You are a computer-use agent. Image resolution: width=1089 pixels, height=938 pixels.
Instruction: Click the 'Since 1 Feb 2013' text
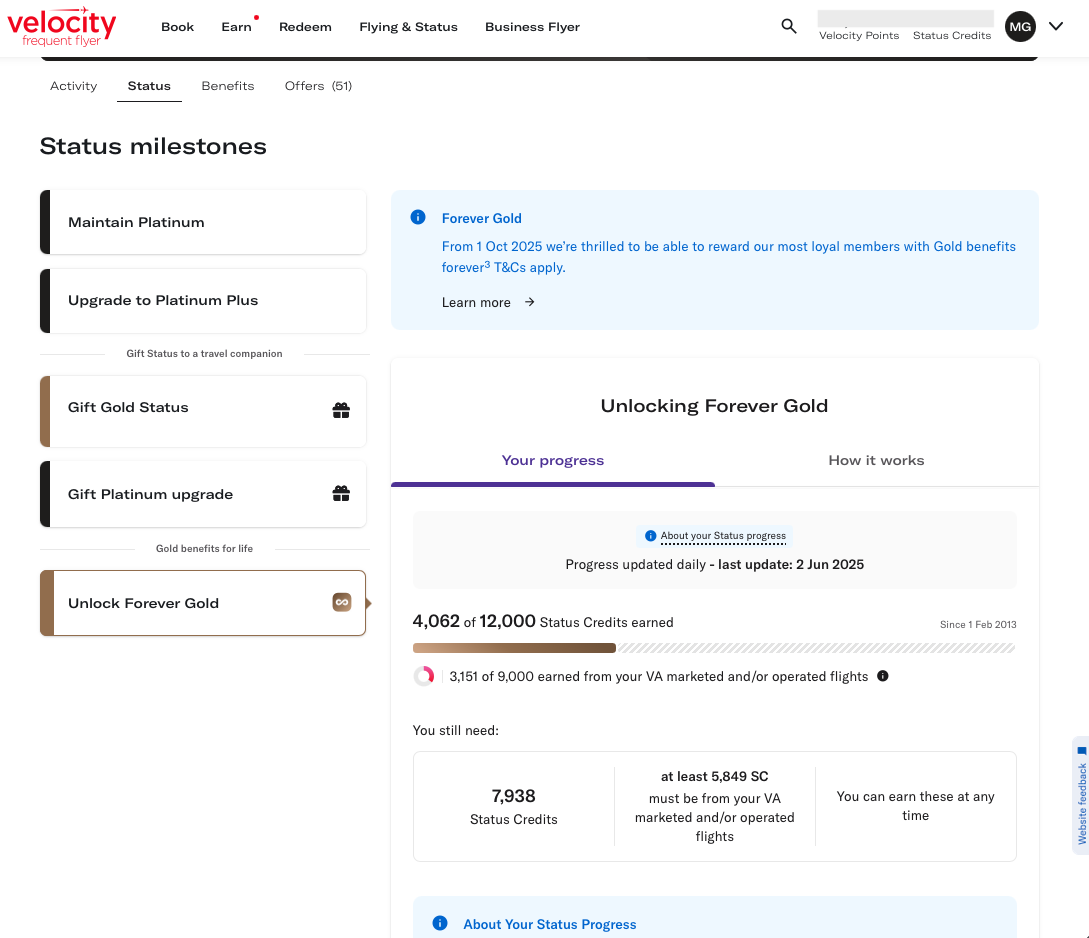coord(978,625)
